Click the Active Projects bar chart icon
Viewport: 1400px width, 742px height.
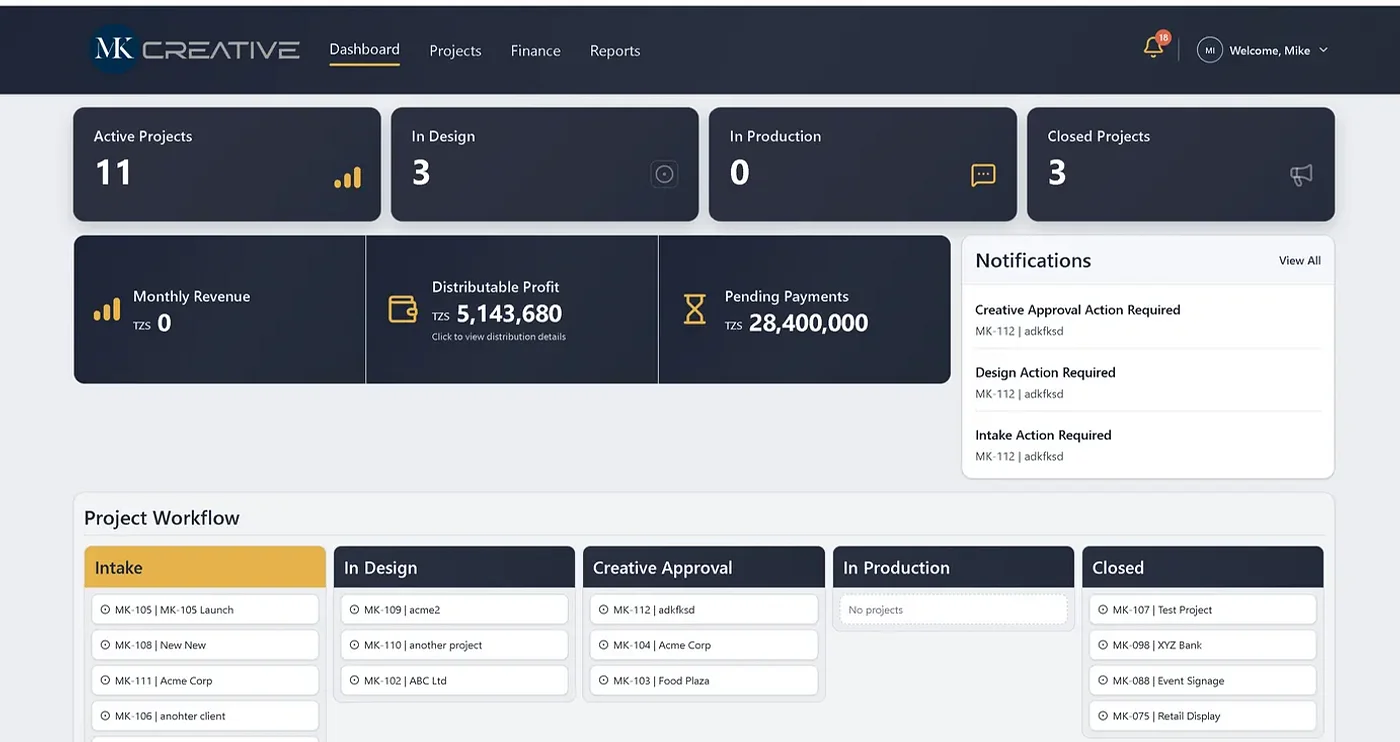click(347, 178)
